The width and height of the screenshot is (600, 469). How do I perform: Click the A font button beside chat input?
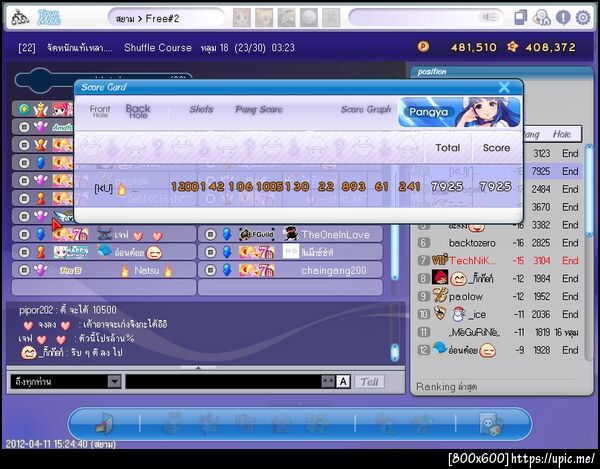[x=343, y=381]
